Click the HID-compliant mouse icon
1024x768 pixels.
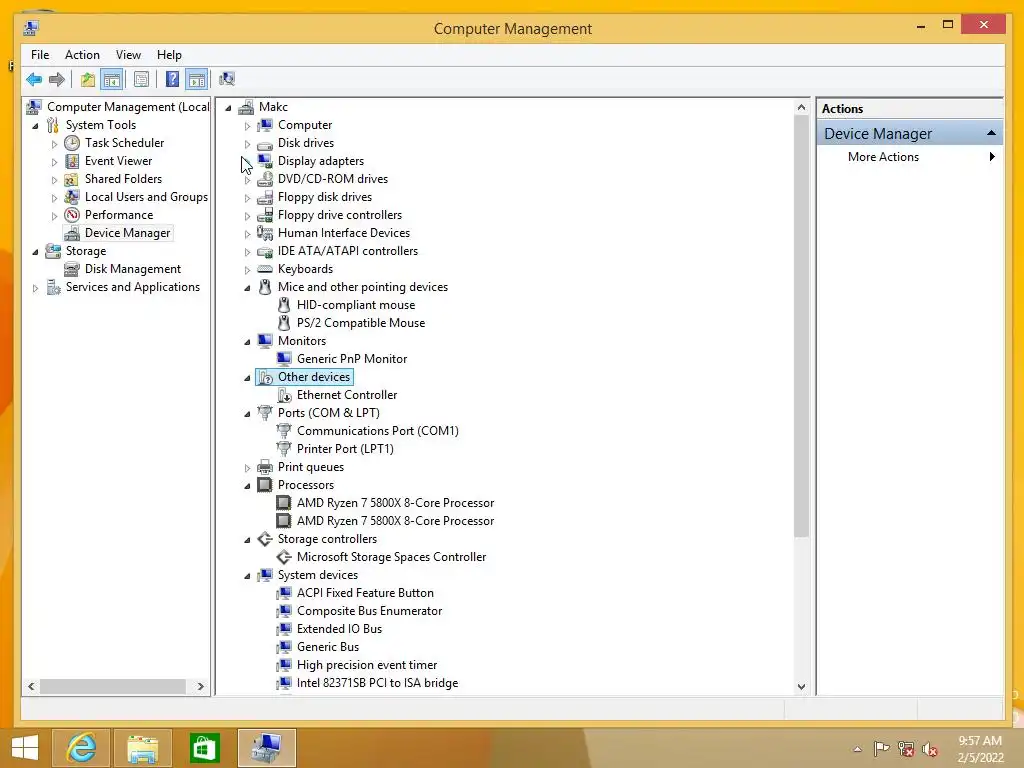pos(284,305)
